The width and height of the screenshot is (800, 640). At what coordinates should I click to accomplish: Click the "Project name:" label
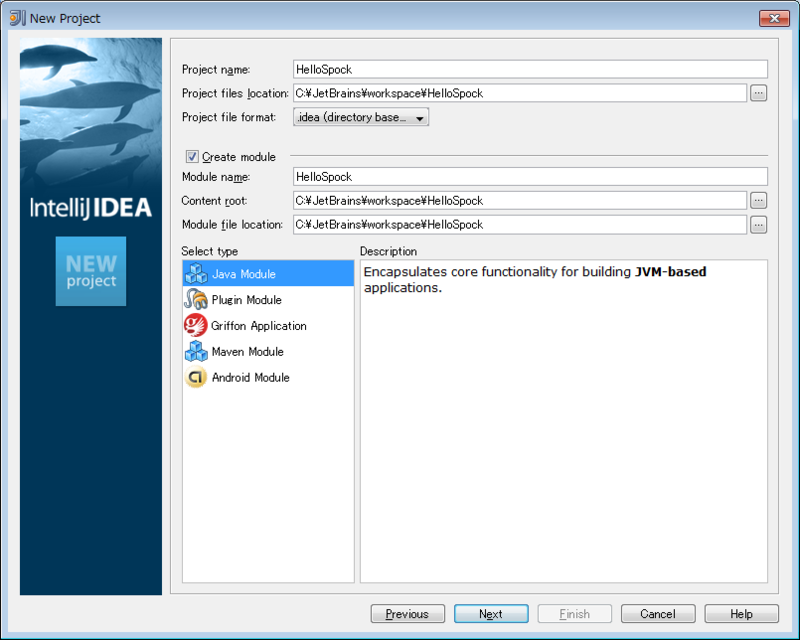tap(216, 69)
